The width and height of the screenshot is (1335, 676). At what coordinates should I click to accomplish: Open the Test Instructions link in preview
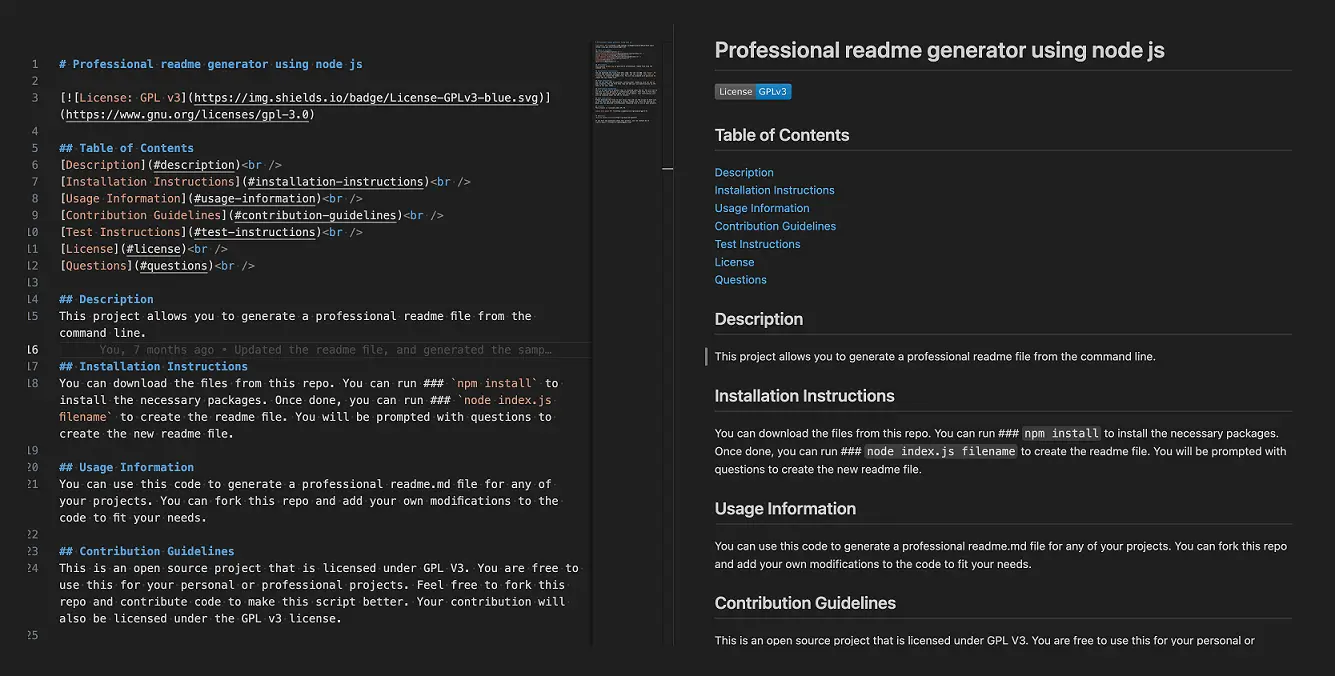coord(757,244)
